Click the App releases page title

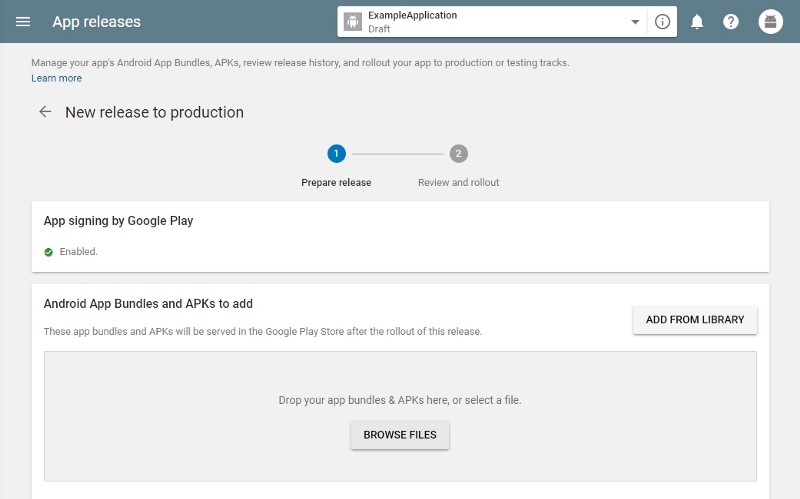[97, 22]
